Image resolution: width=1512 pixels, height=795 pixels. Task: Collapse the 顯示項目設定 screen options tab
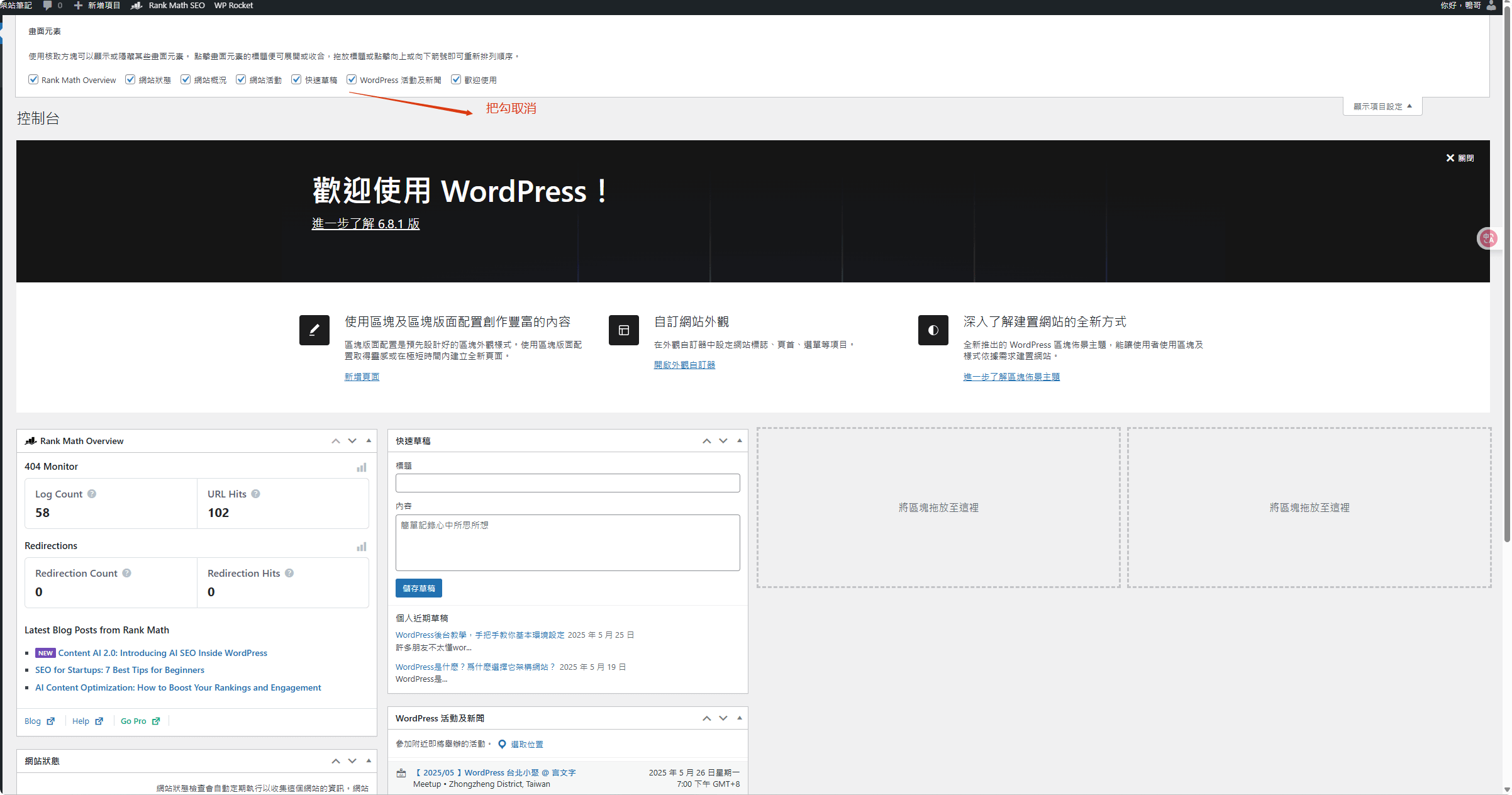pyautogui.click(x=1382, y=106)
